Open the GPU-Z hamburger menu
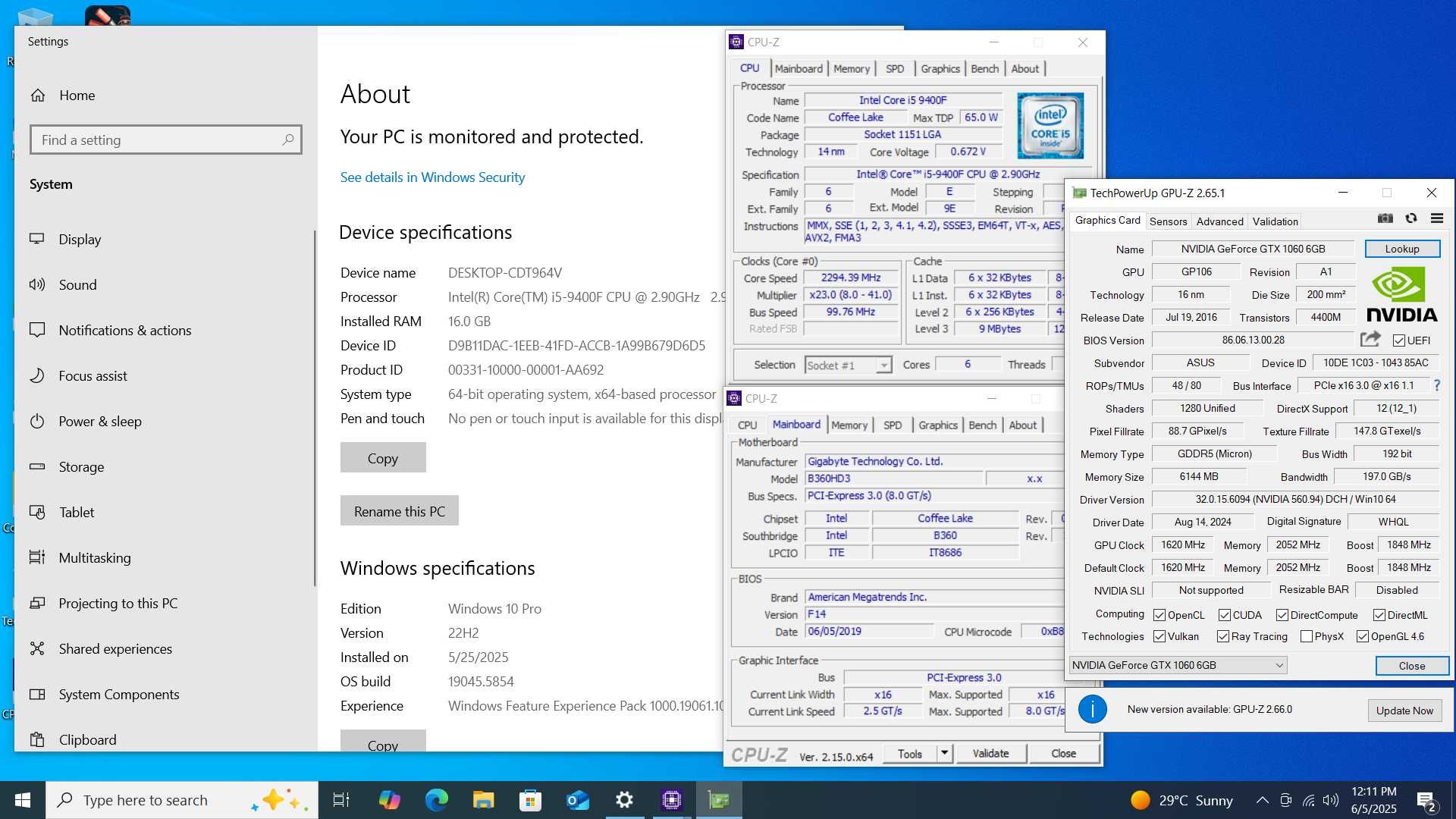Screen dimensions: 1456x819 coord(1436,219)
